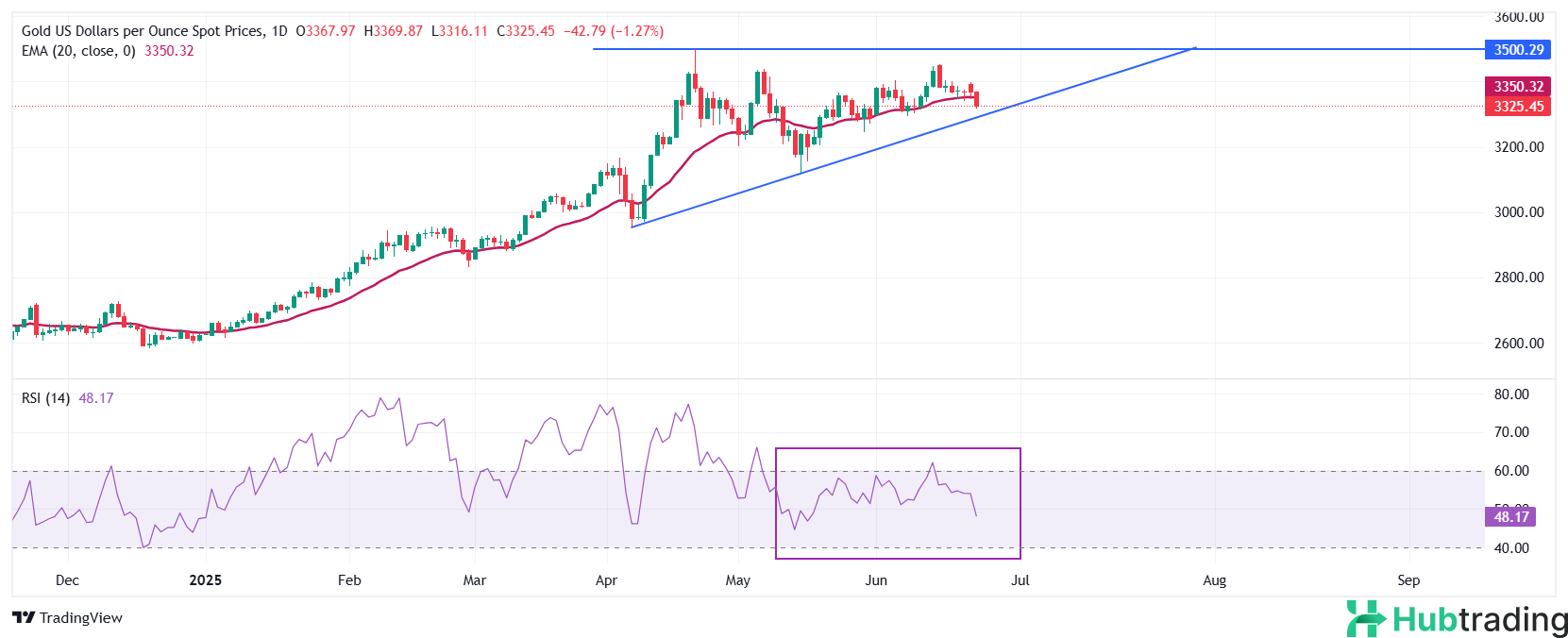The image size is (1568, 638).
Task: Click the 2025 label on time axis
Action: click(205, 580)
